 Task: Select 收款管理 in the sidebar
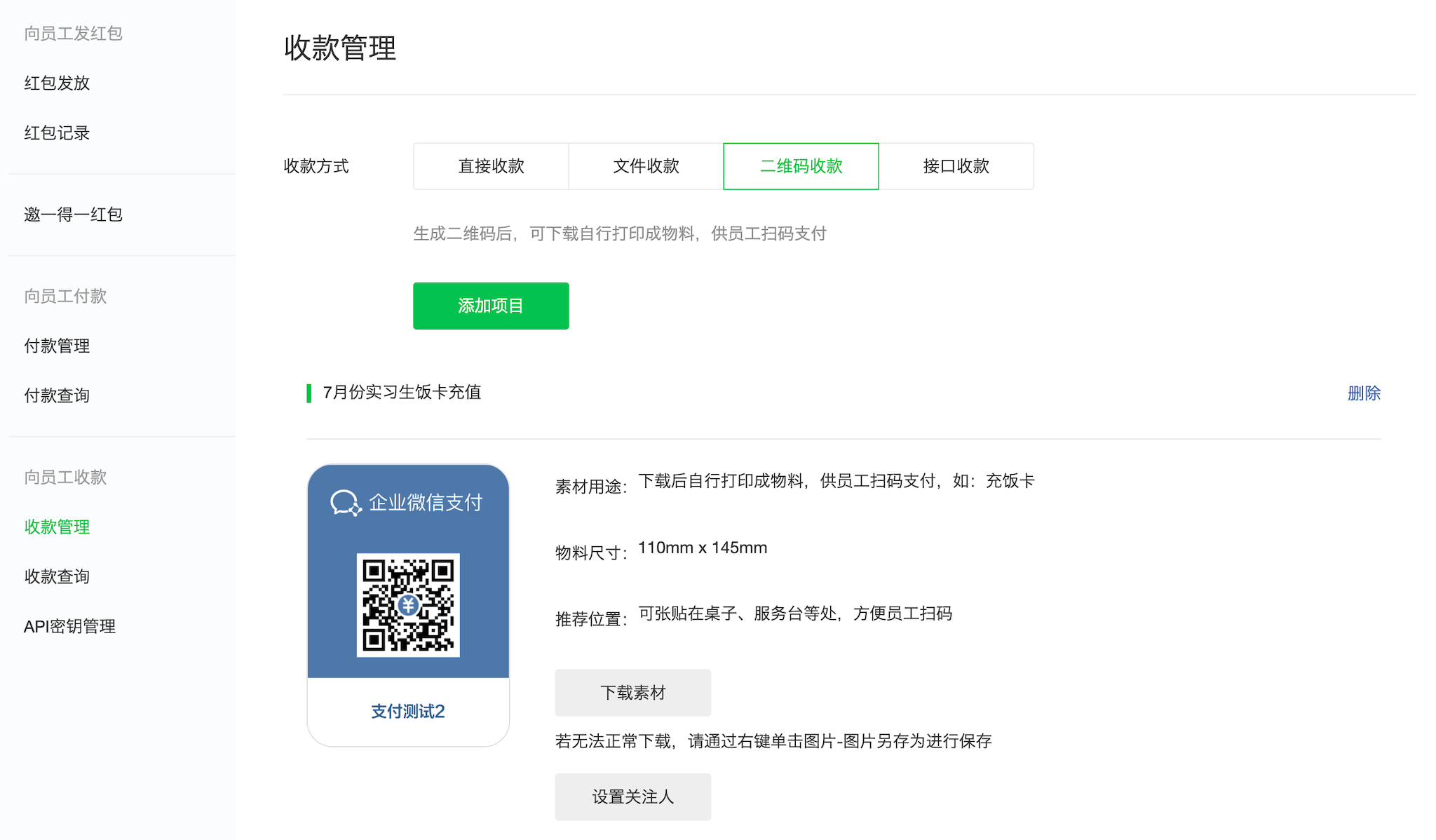tap(57, 527)
